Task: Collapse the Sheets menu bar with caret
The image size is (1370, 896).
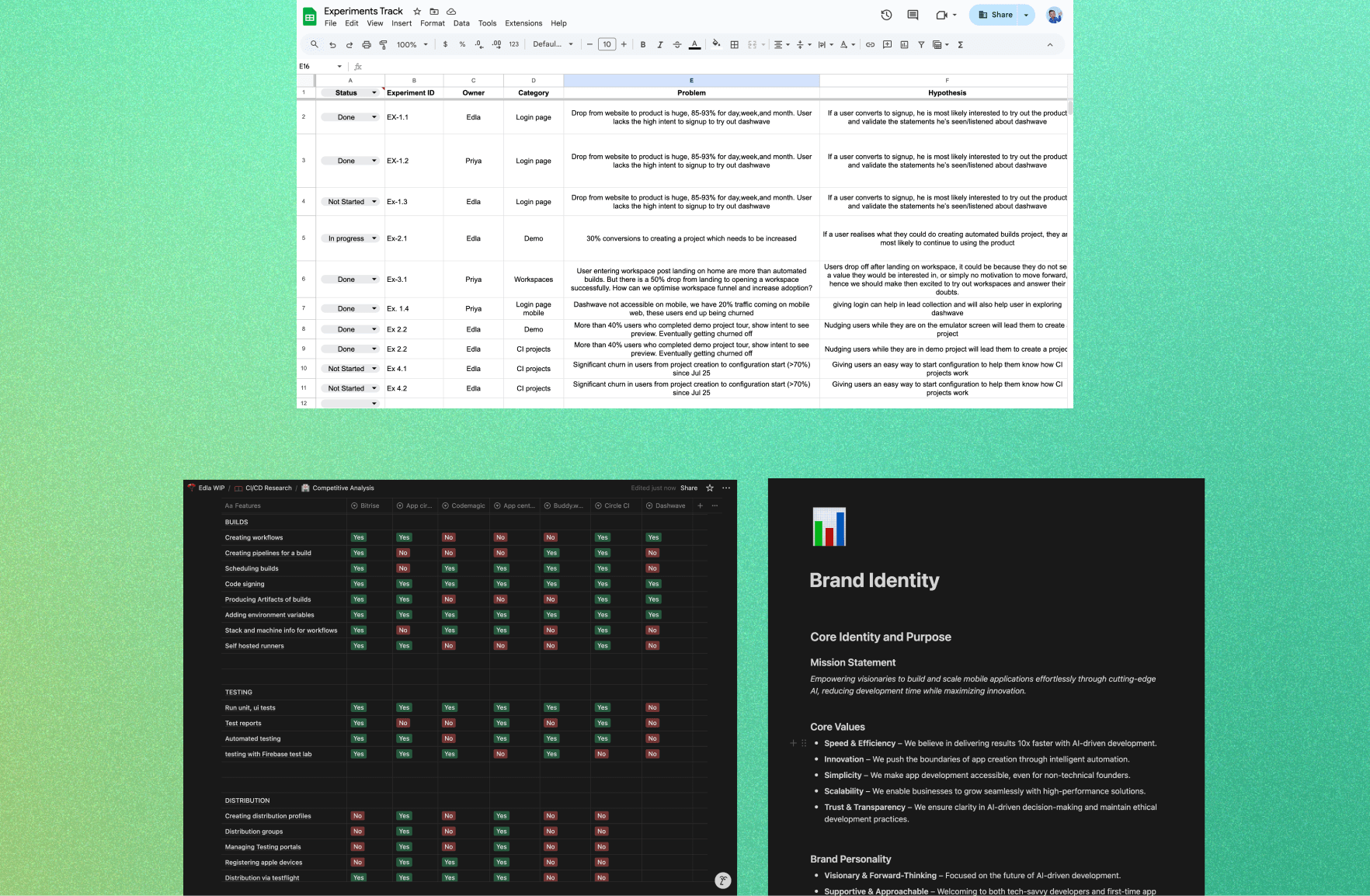Action: [x=1050, y=44]
